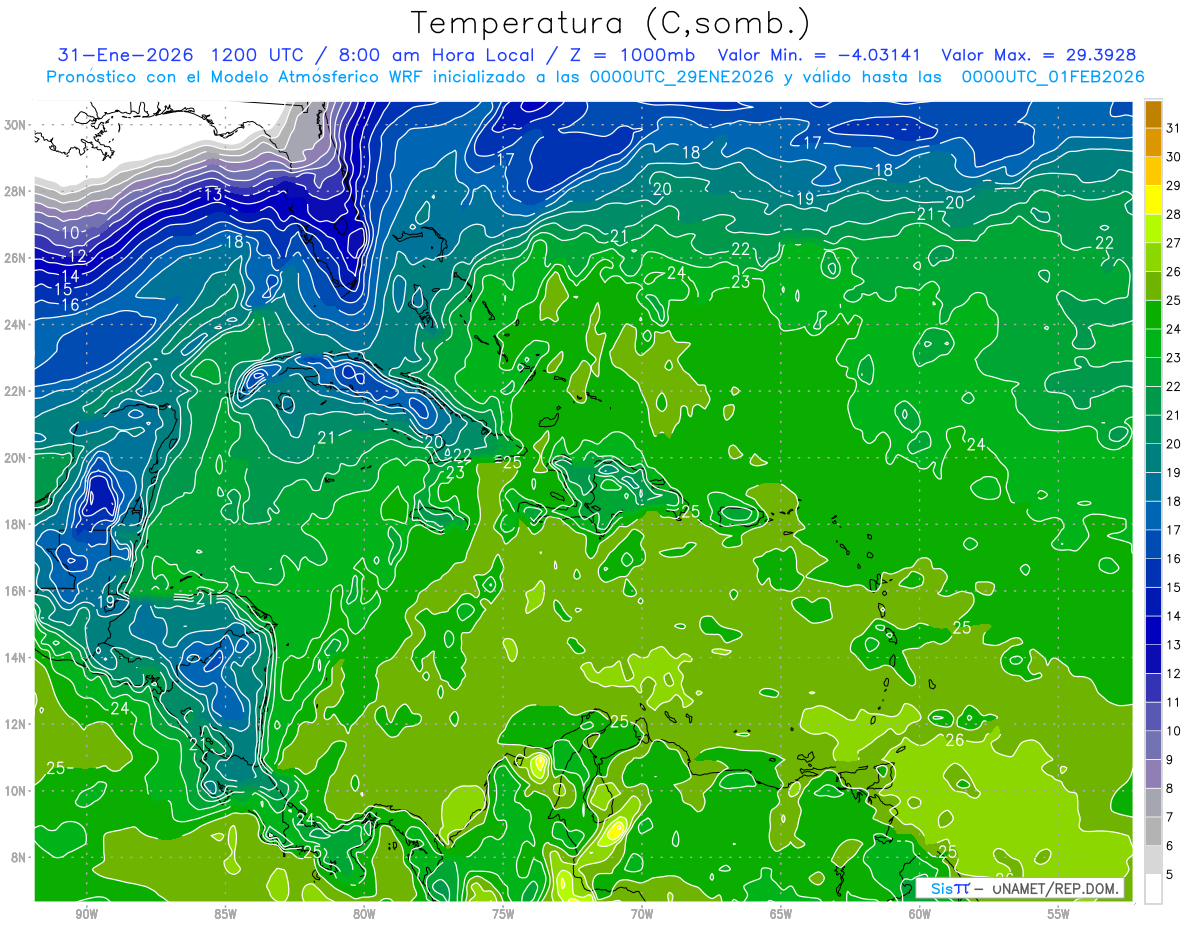Click the '16N' latitude axis label
Screen dimensions: 1200x927
pos(17,591)
